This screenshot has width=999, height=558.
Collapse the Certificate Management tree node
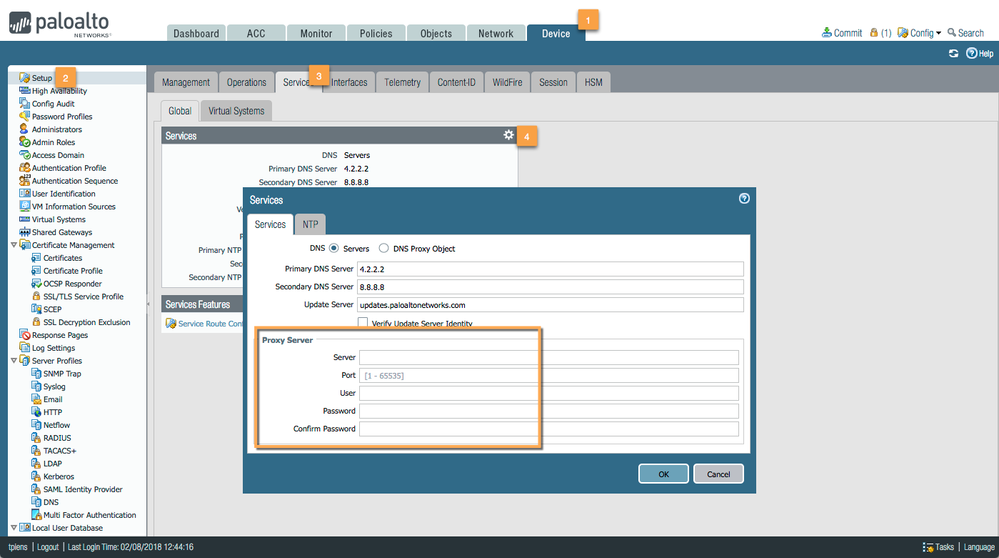13,245
